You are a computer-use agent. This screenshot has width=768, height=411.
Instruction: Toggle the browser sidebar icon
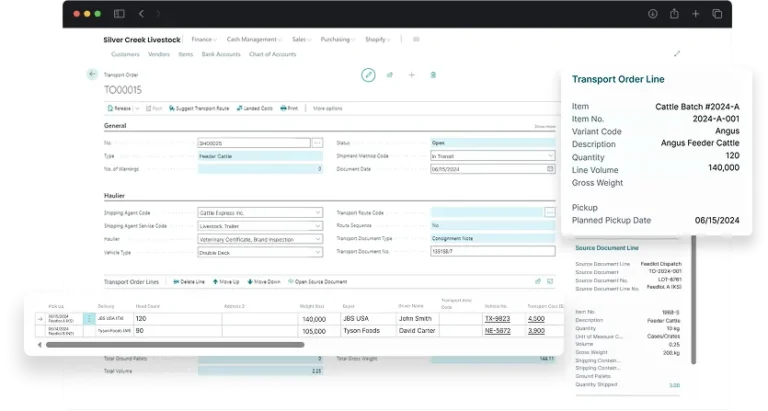coord(119,14)
